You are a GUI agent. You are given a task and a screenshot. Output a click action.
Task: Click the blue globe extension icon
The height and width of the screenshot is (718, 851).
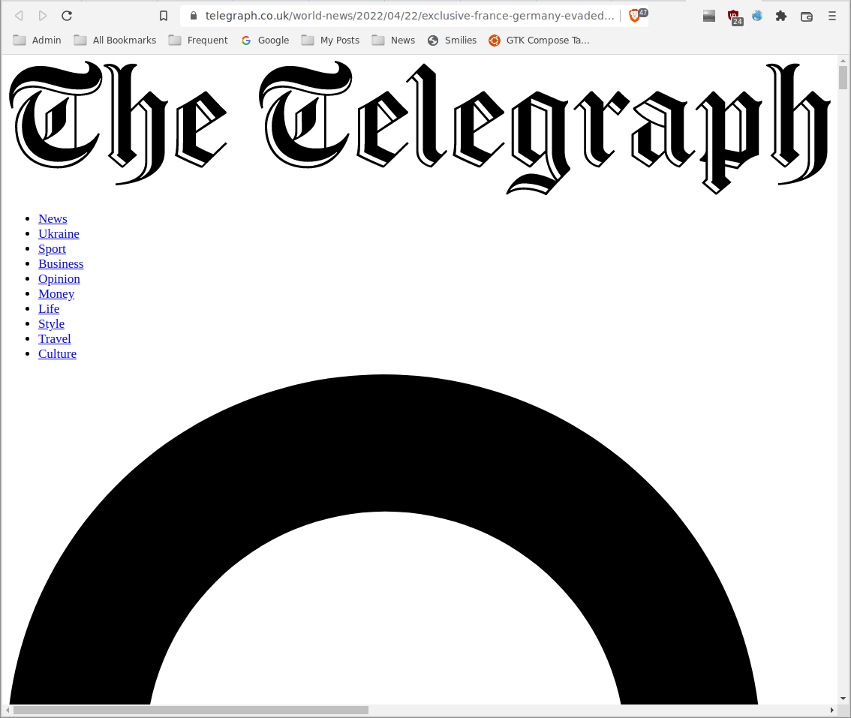click(757, 16)
